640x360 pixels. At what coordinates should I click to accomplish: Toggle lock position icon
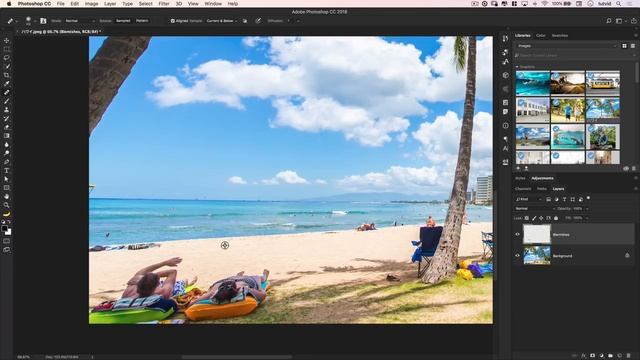point(541,218)
